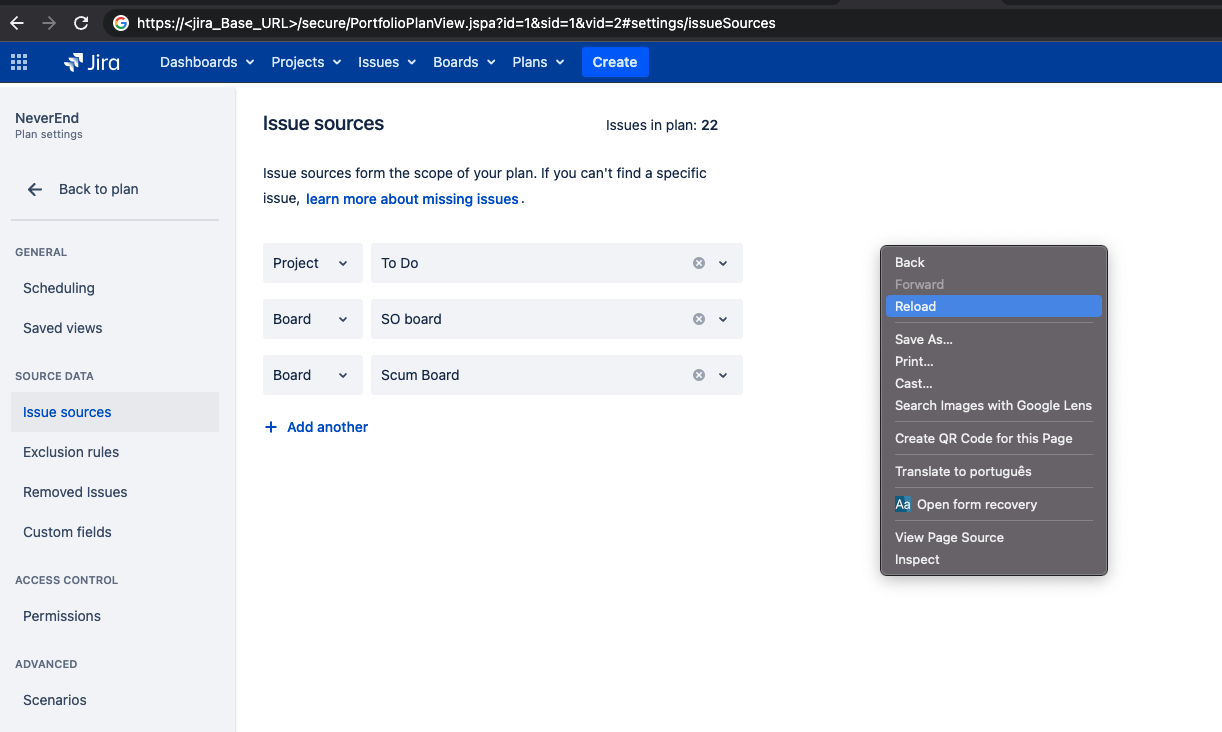Select Issue sources in the sidebar

pyautogui.click(x=115, y=412)
